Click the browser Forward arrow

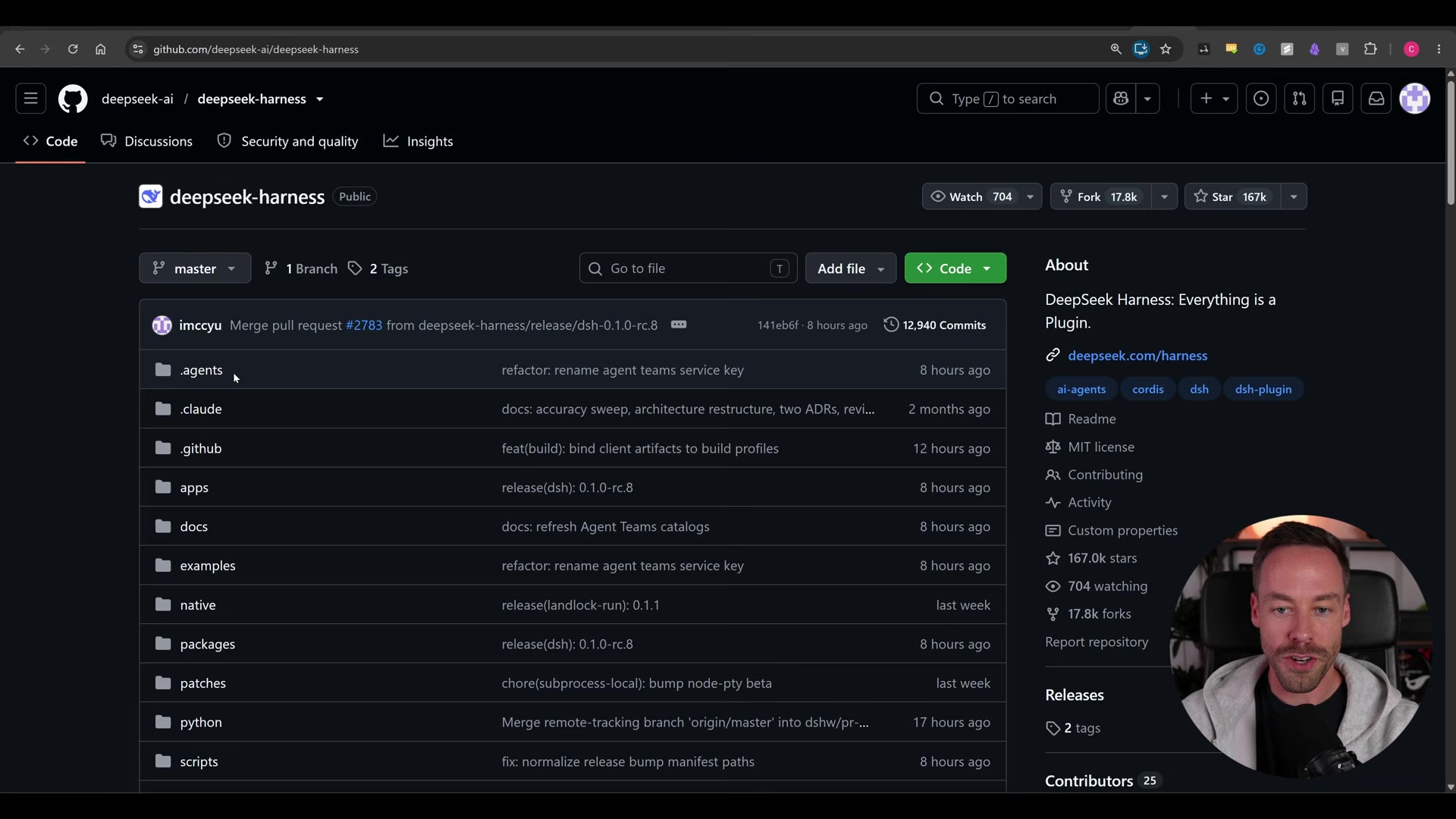point(45,49)
